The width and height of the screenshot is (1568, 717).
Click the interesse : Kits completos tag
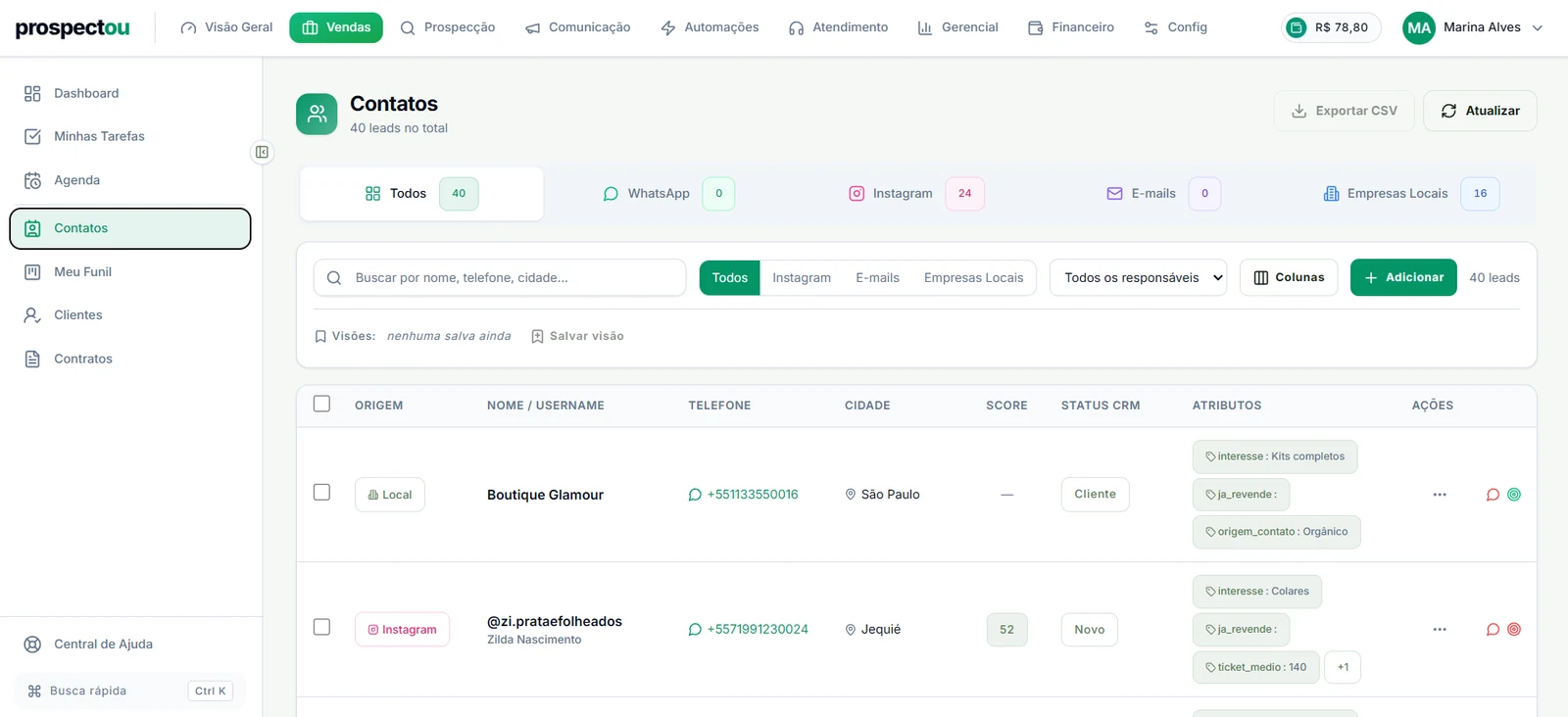coord(1275,456)
